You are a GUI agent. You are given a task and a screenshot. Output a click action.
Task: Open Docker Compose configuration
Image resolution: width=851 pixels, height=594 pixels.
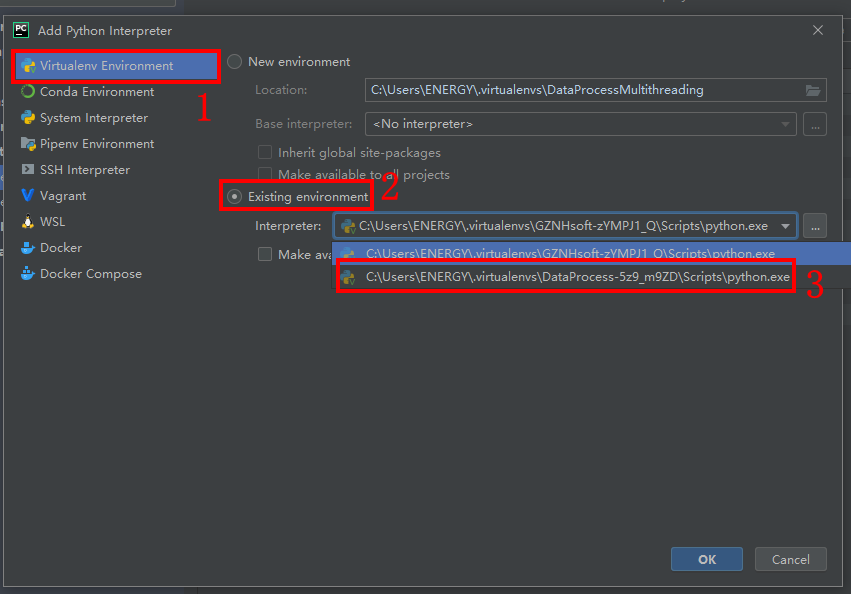[x=27, y=273]
